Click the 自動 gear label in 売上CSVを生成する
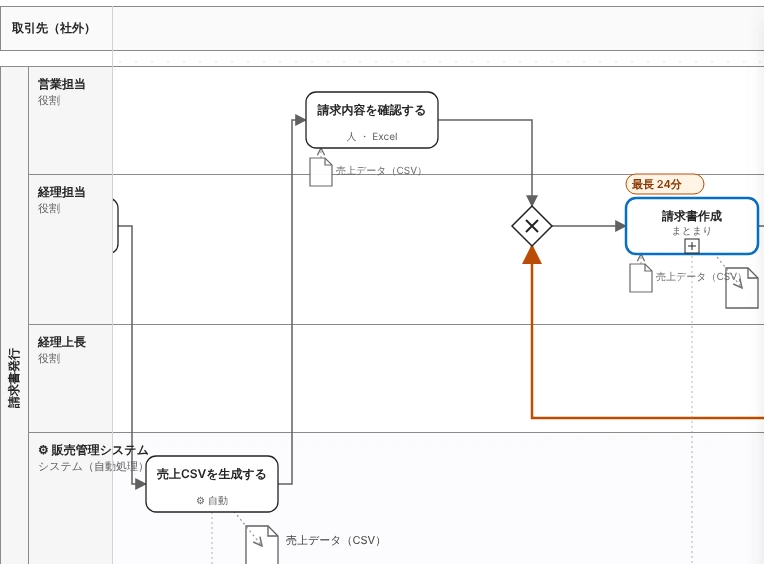This screenshot has width=764, height=564. pos(212,500)
